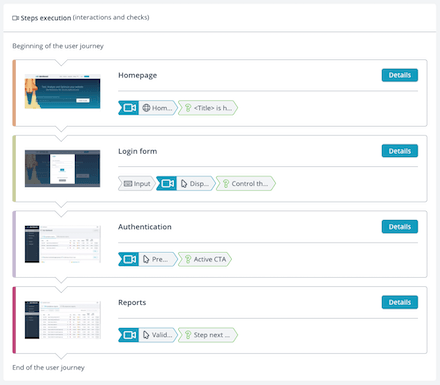Screen dimensions: 440x385
Task: Select the globe 'Hom...' navigation action
Action: click(x=158, y=108)
